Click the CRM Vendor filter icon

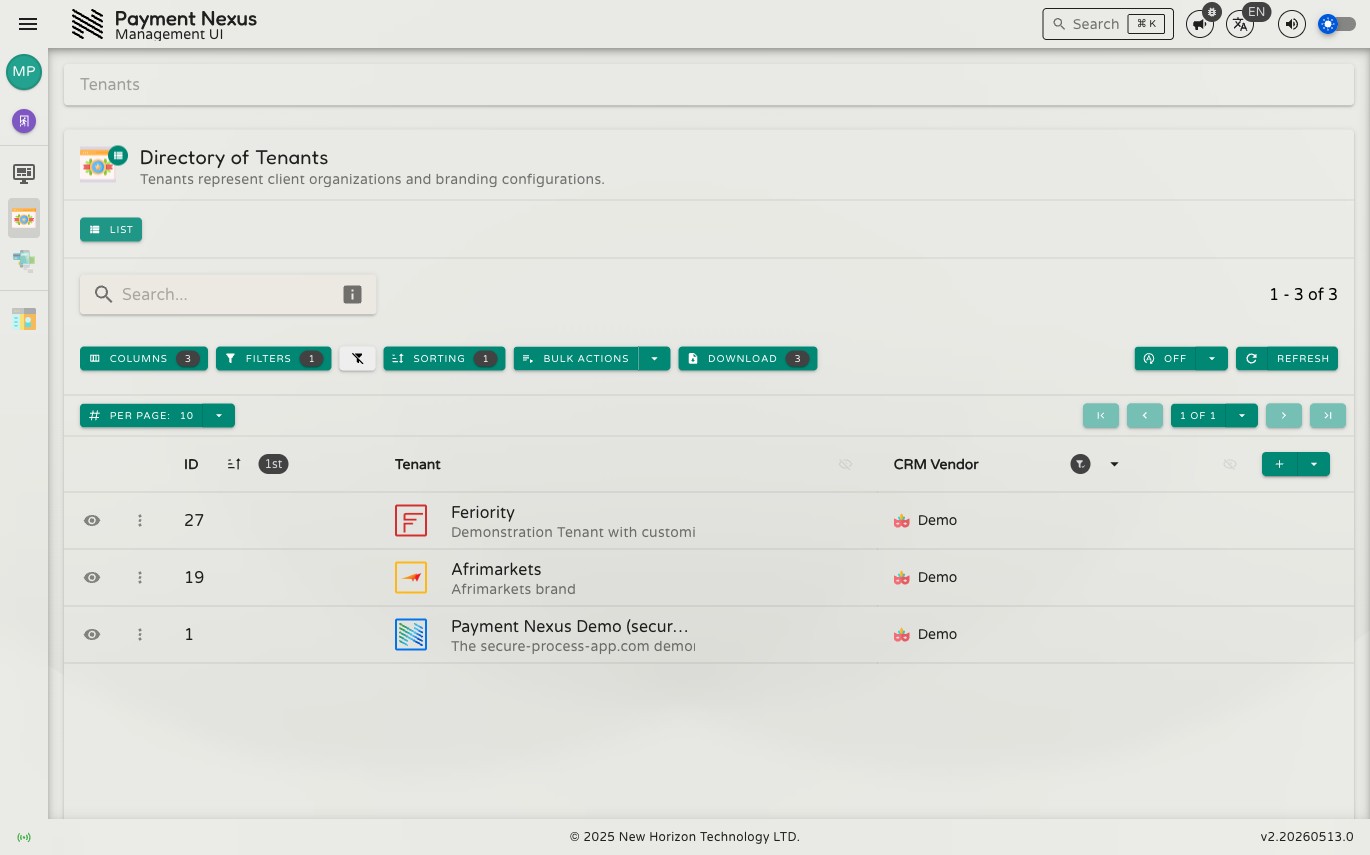click(x=1080, y=464)
